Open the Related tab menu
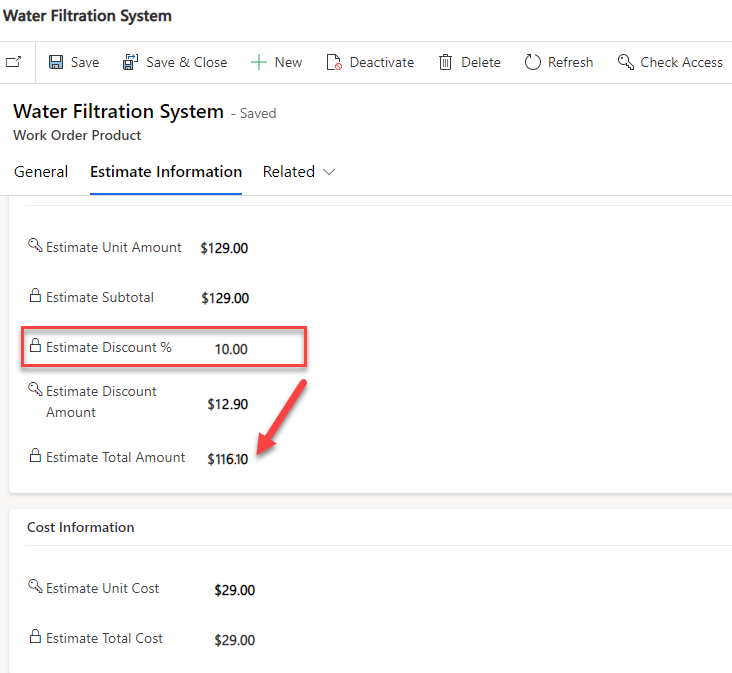This screenshot has width=732, height=673. pyautogui.click(x=299, y=172)
